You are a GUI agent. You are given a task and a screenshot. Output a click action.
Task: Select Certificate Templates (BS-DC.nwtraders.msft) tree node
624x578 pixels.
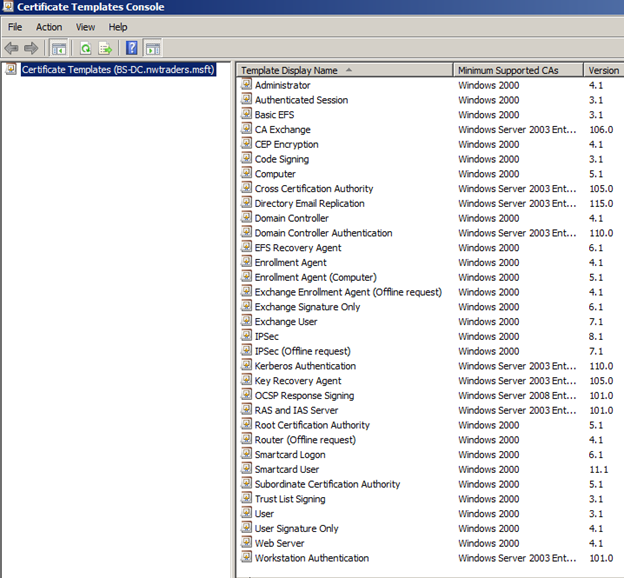point(118,70)
